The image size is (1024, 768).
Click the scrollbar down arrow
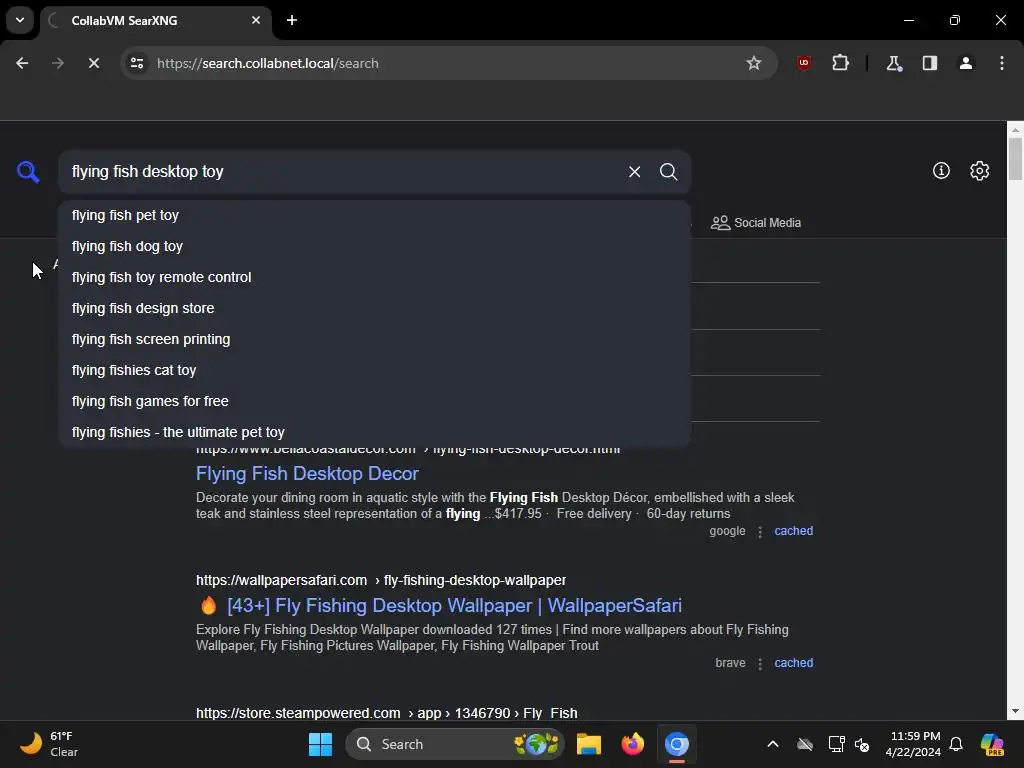pos(1015,712)
